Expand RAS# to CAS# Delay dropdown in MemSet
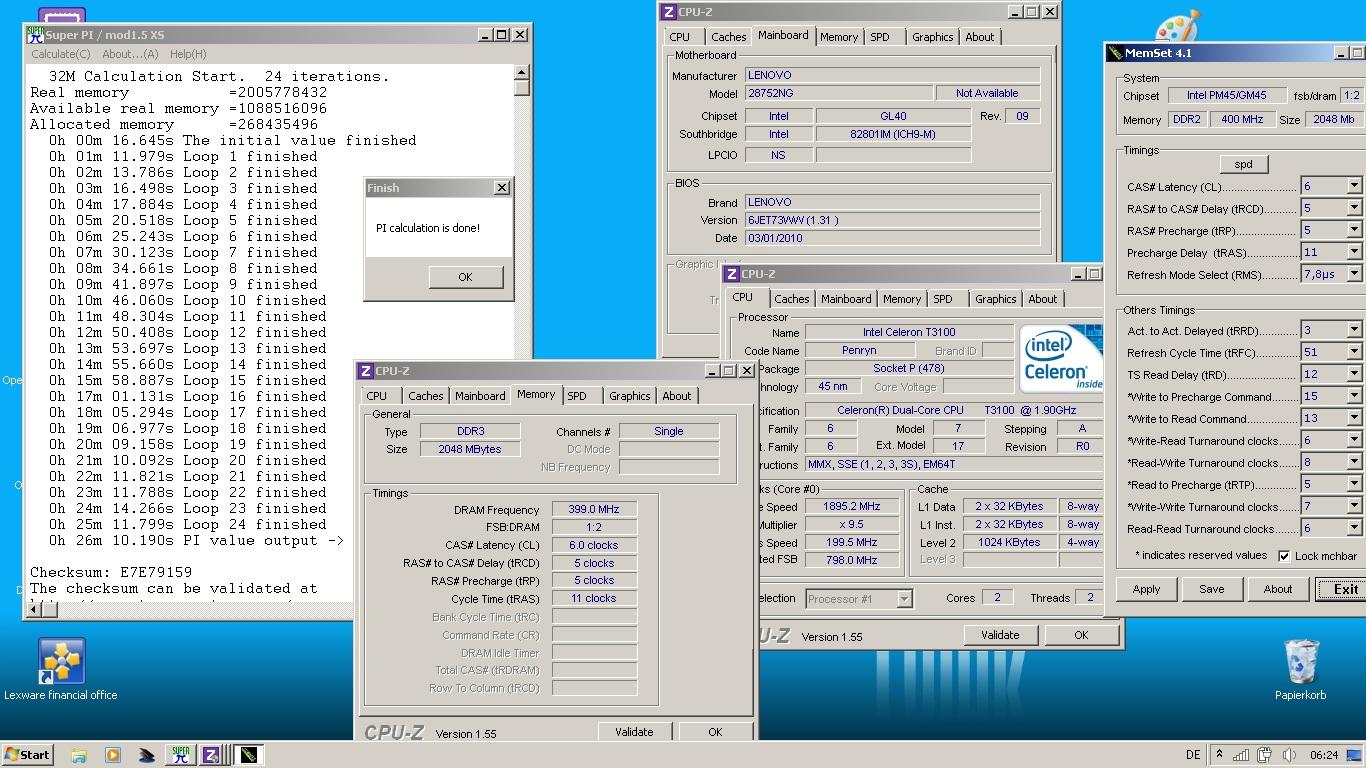 pyautogui.click(x=1353, y=208)
